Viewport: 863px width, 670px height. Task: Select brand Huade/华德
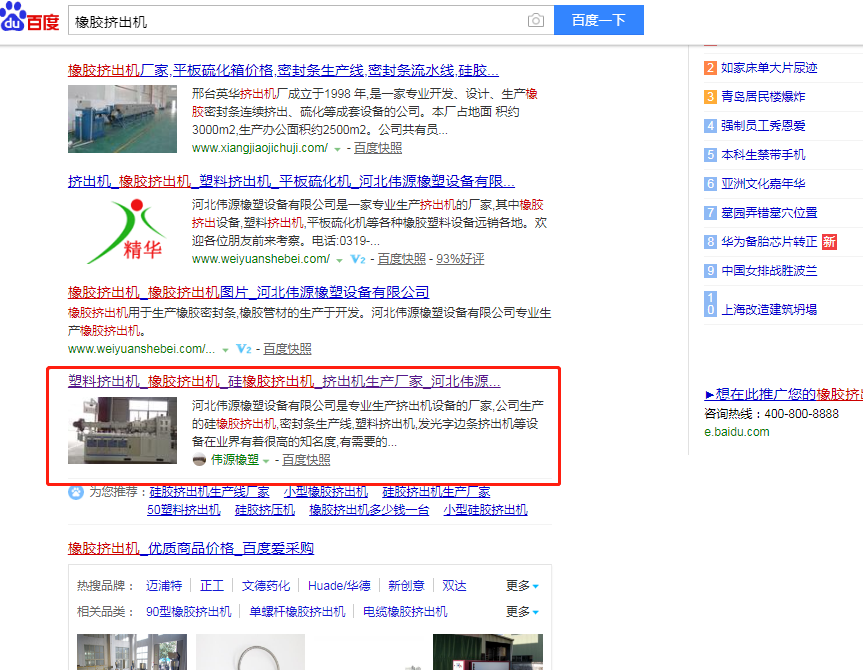pos(339,585)
